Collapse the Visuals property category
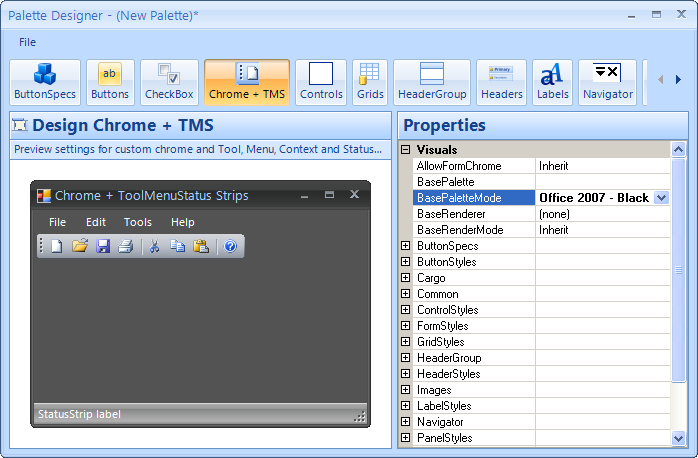The image size is (698, 458). [x=406, y=150]
